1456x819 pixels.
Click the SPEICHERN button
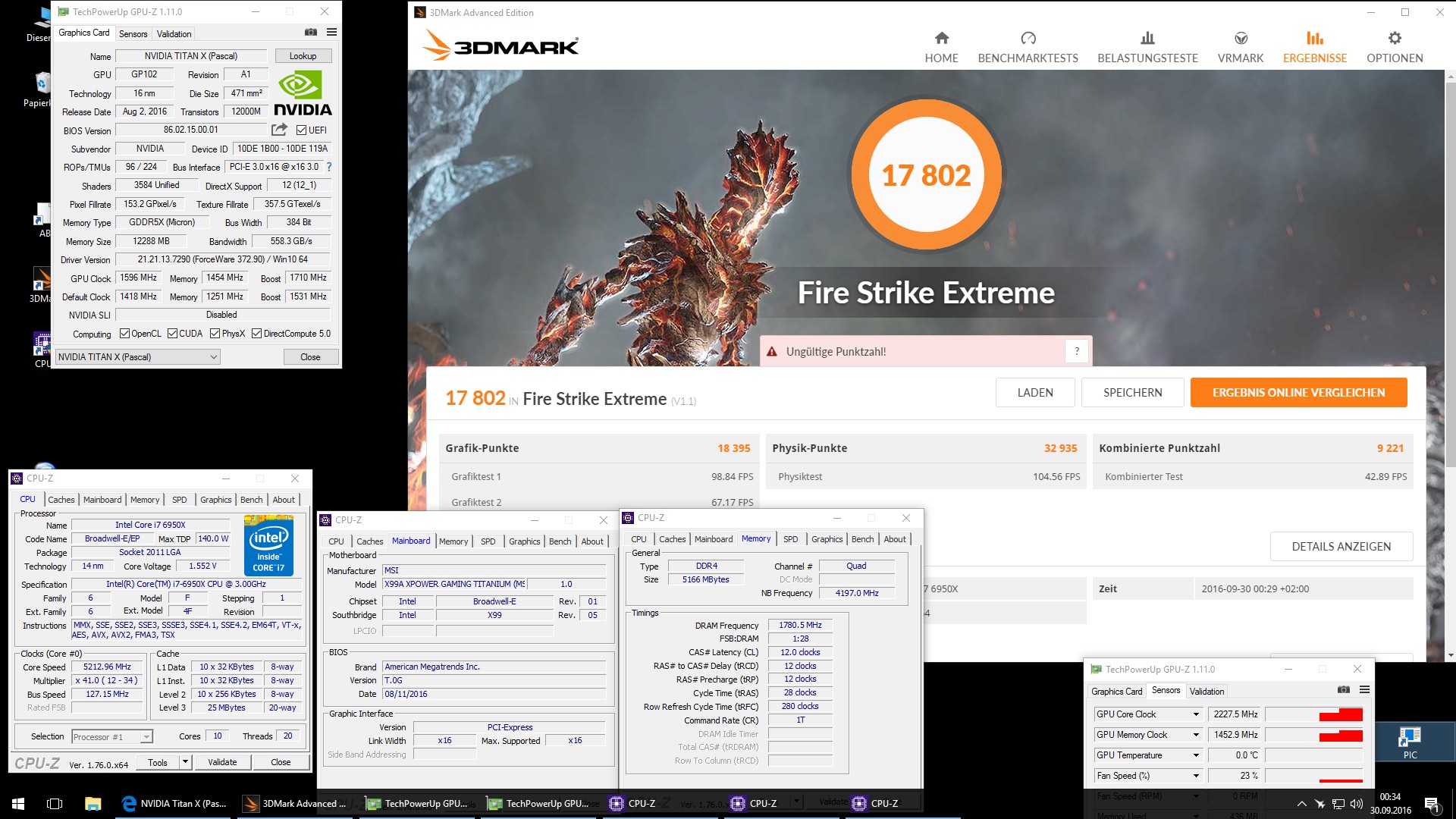(x=1132, y=392)
